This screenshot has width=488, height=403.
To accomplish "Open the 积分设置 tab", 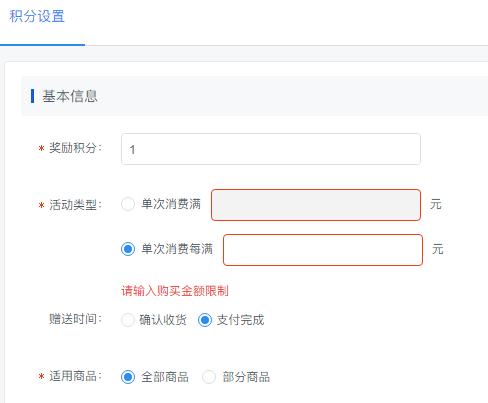I will point(37,16).
